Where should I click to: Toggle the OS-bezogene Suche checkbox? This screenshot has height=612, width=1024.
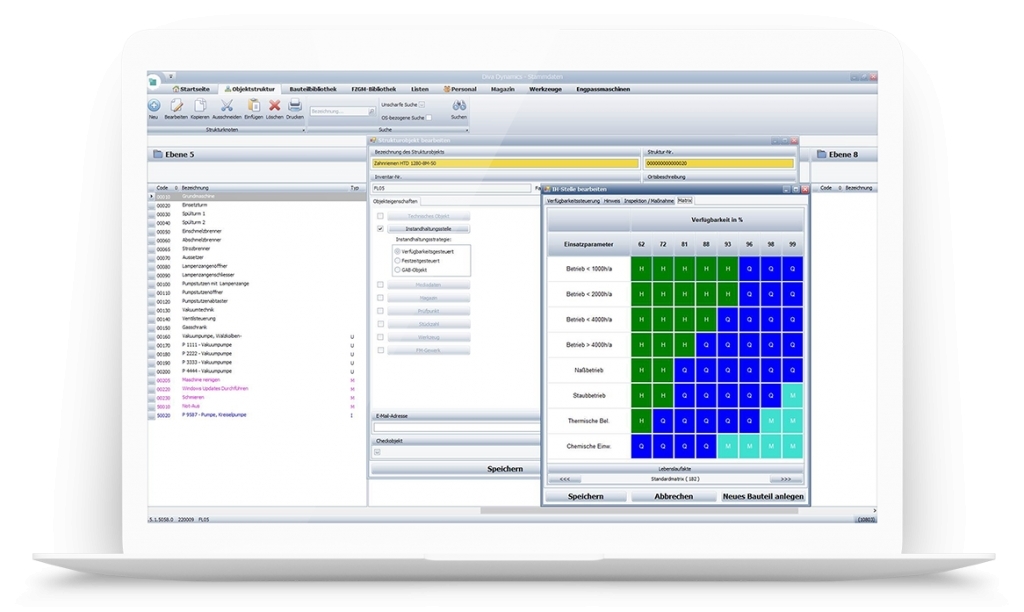(x=429, y=118)
